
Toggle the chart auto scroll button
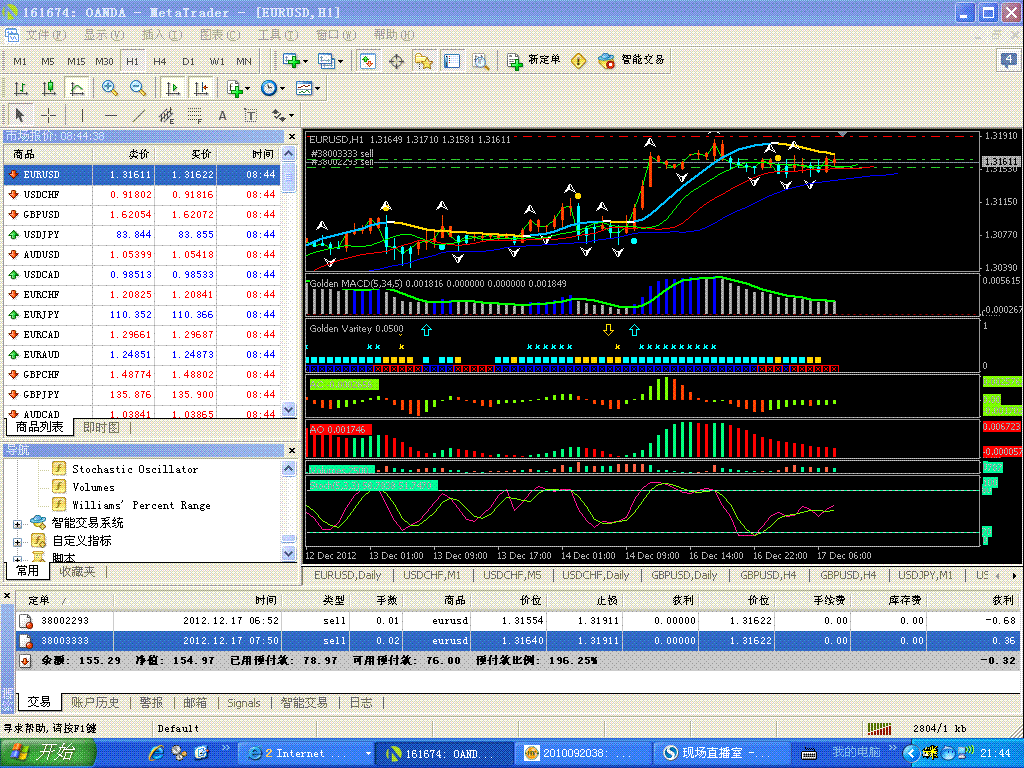click(x=172, y=88)
